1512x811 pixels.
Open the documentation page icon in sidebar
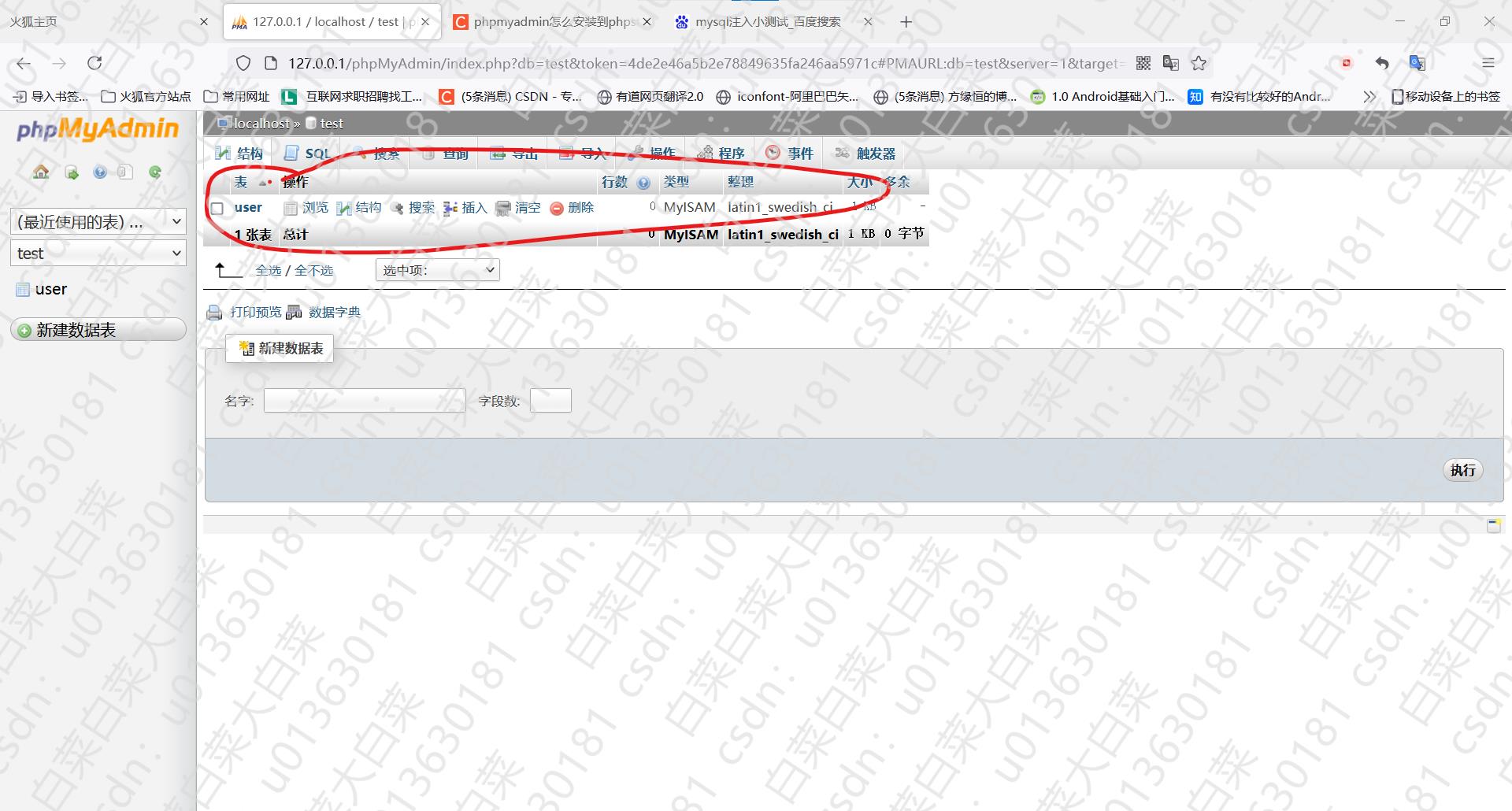tap(125, 172)
